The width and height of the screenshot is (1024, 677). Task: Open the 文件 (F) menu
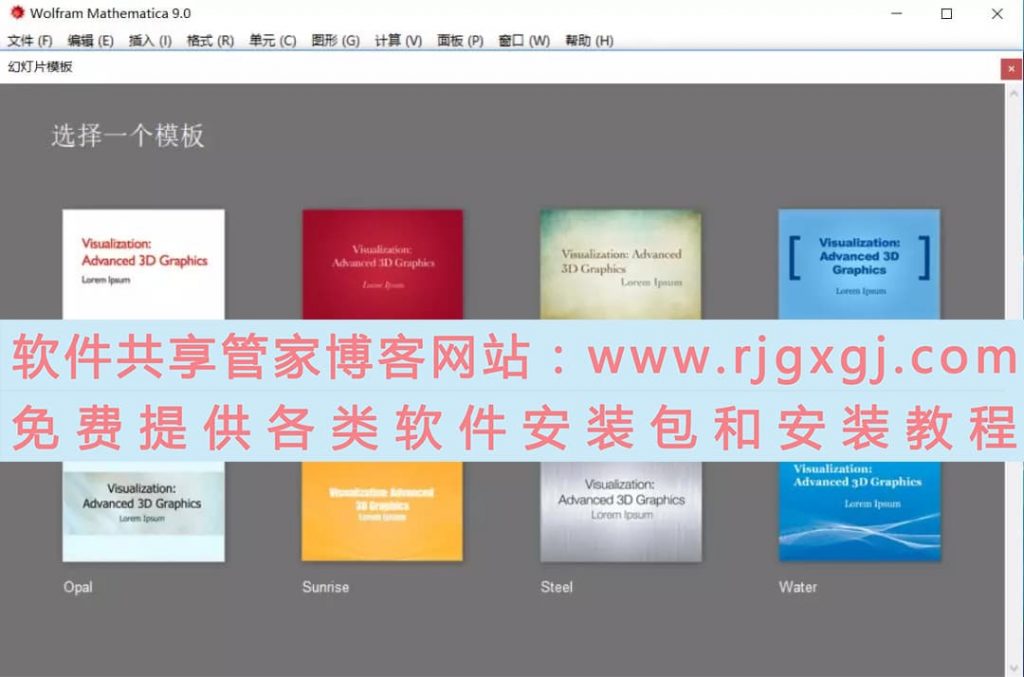[x=29, y=40]
